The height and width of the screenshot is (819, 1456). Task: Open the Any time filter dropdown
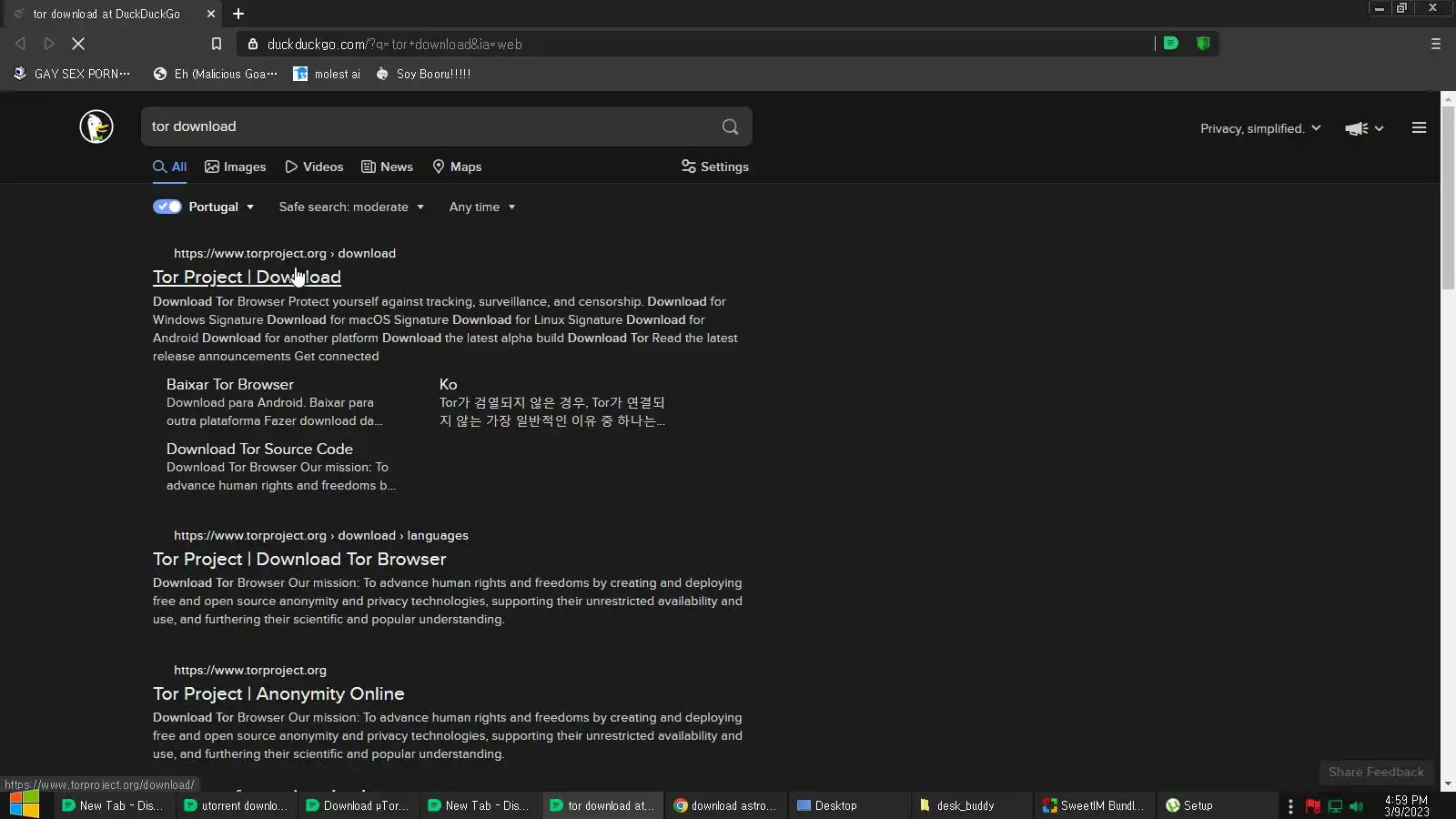[x=482, y=207]
